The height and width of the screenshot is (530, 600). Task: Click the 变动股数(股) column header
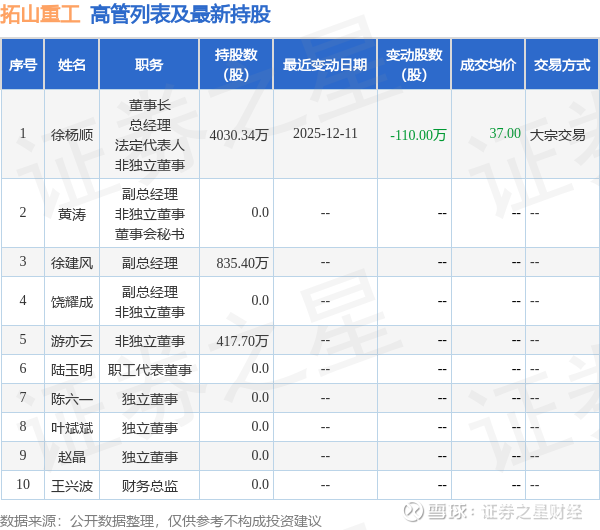point(414,64)
